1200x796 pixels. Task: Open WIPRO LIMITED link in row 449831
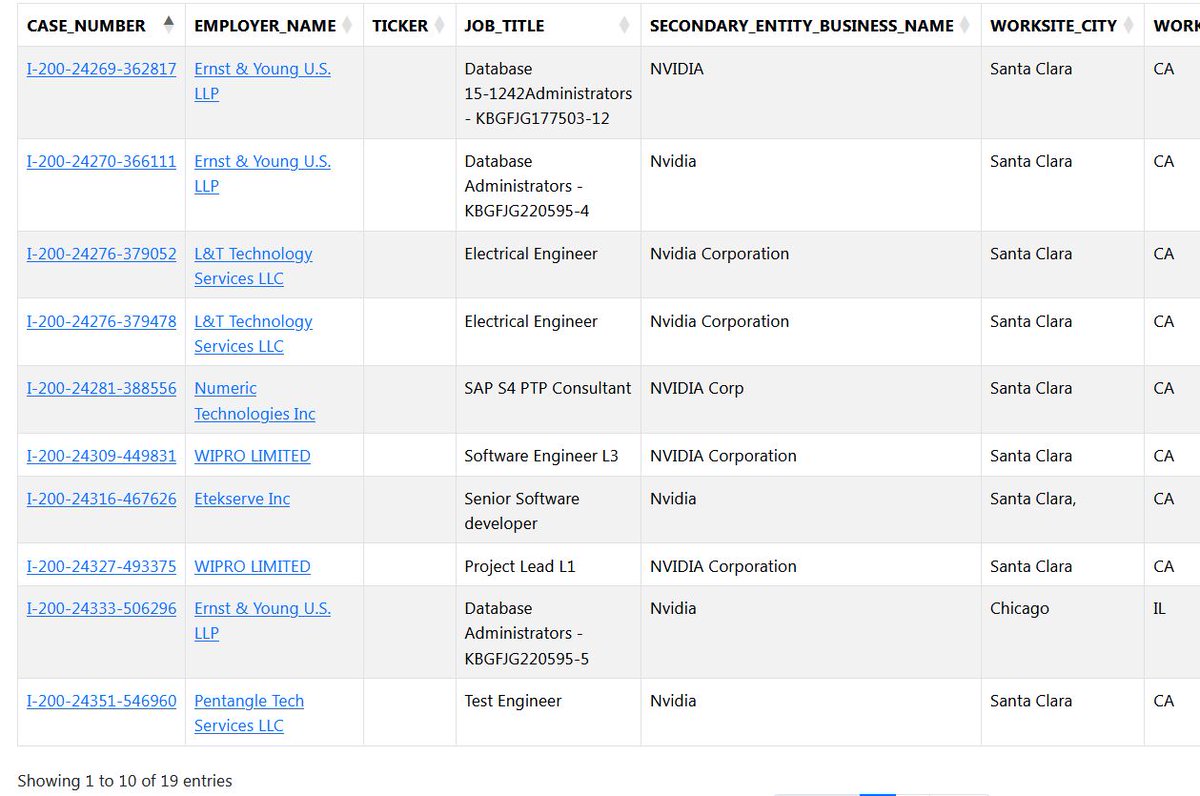252,456
